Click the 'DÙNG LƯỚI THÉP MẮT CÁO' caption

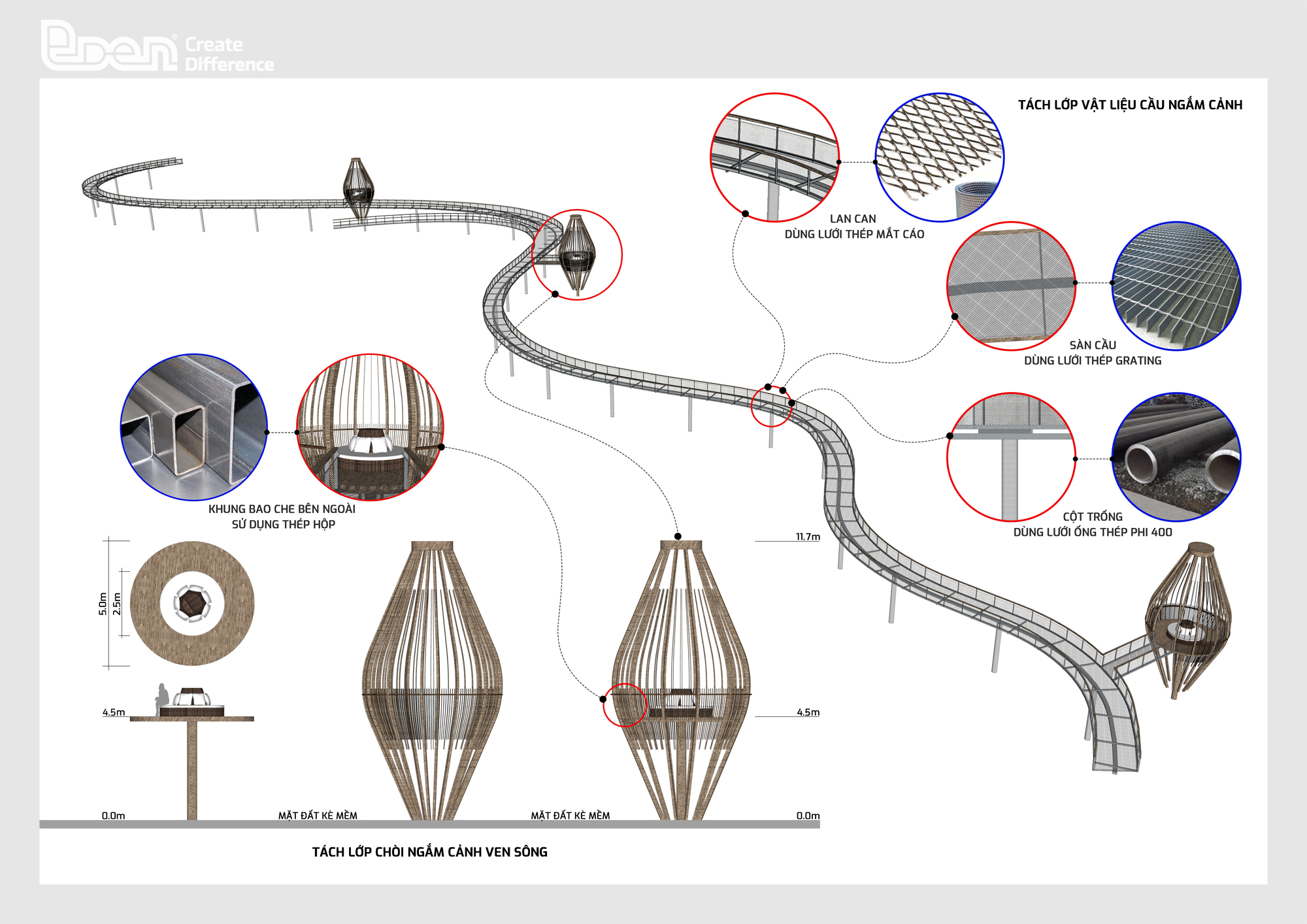pyautogui.click(x=854, y=234)
